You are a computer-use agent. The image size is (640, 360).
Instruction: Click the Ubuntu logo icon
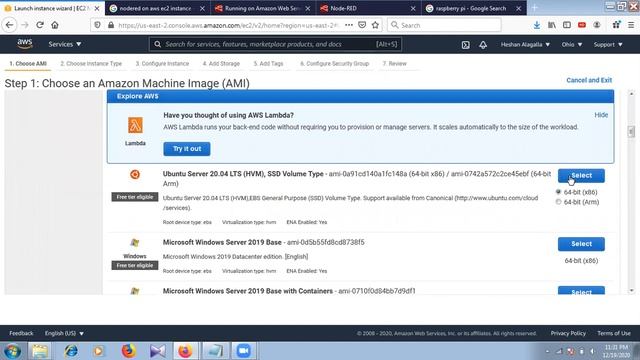pyautogui.click(x=135, y=174)
